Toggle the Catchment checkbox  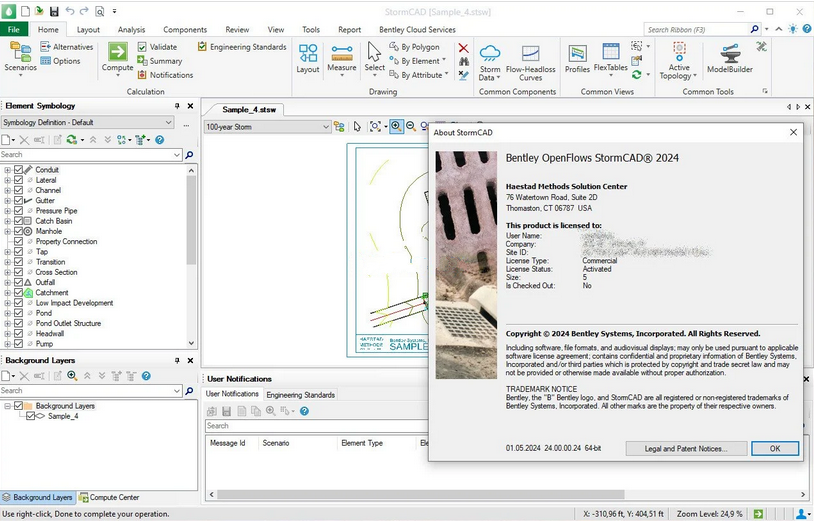(x=19, y=293)
